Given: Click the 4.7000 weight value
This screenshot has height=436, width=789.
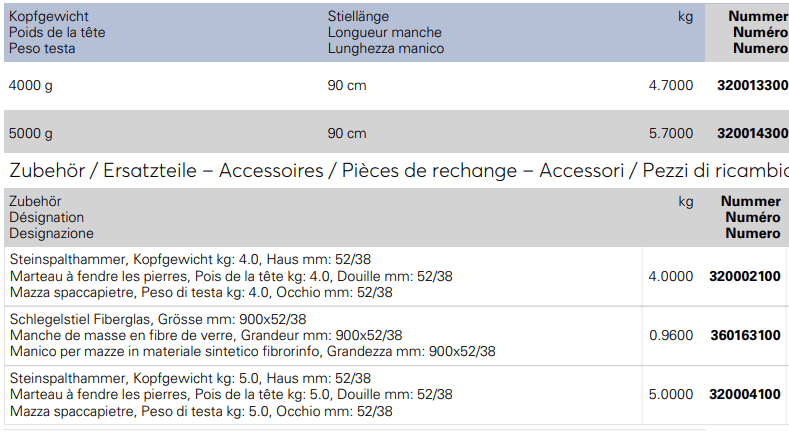Looking at the screenshot, I should point(671,85).
